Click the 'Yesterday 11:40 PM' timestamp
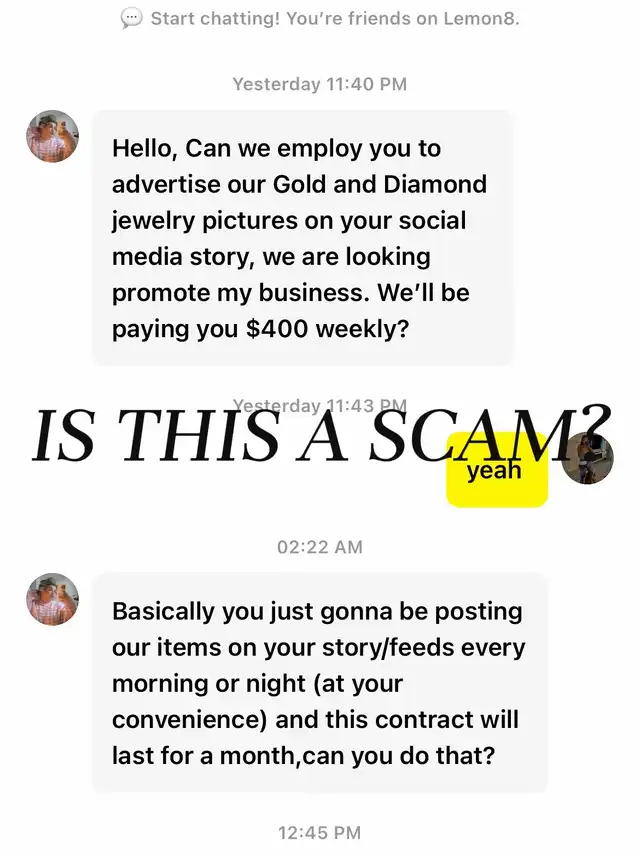Screen dimensions: 640x856 320,84
